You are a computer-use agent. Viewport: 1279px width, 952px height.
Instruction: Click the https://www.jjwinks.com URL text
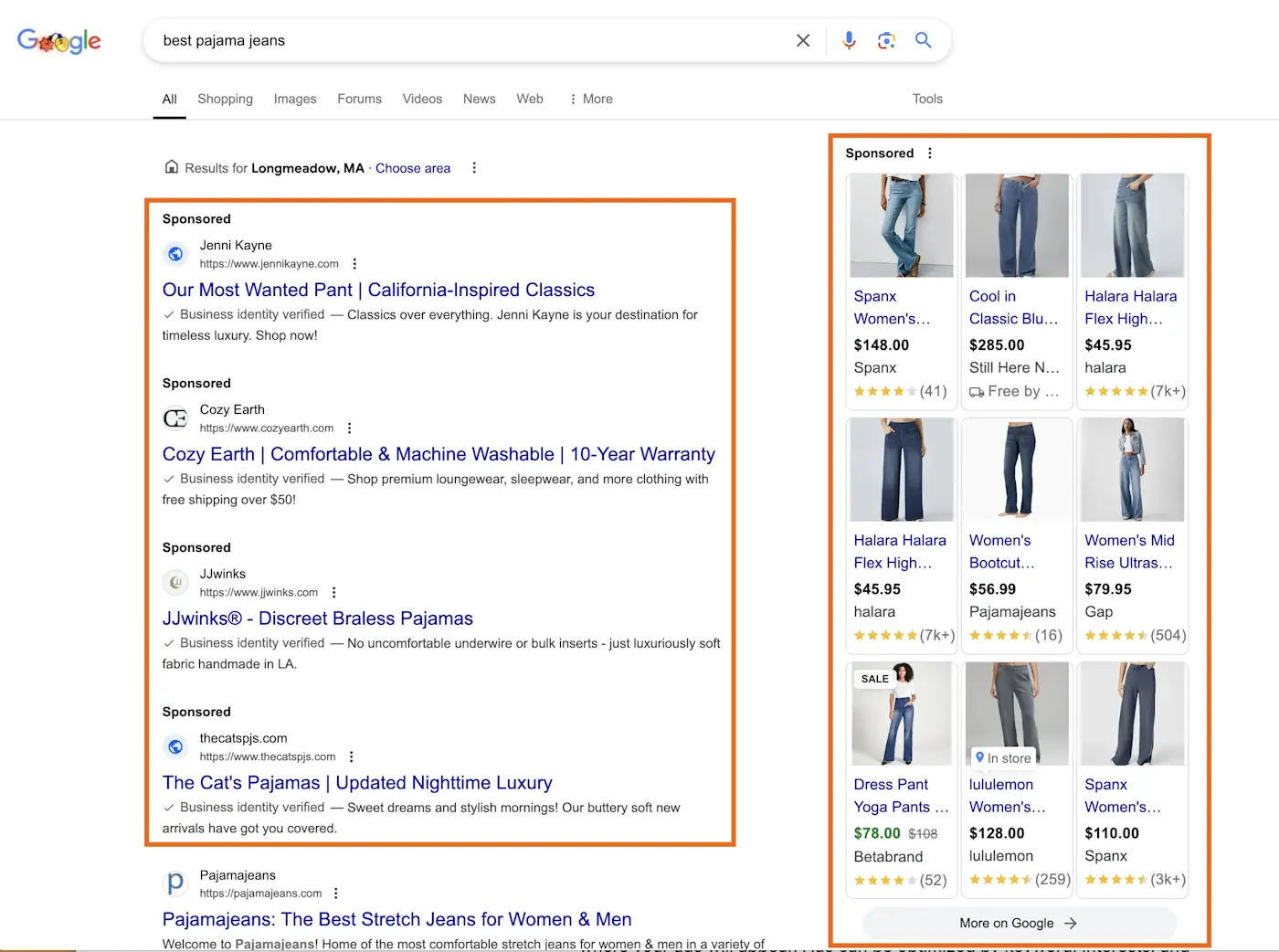pos(259,593)
